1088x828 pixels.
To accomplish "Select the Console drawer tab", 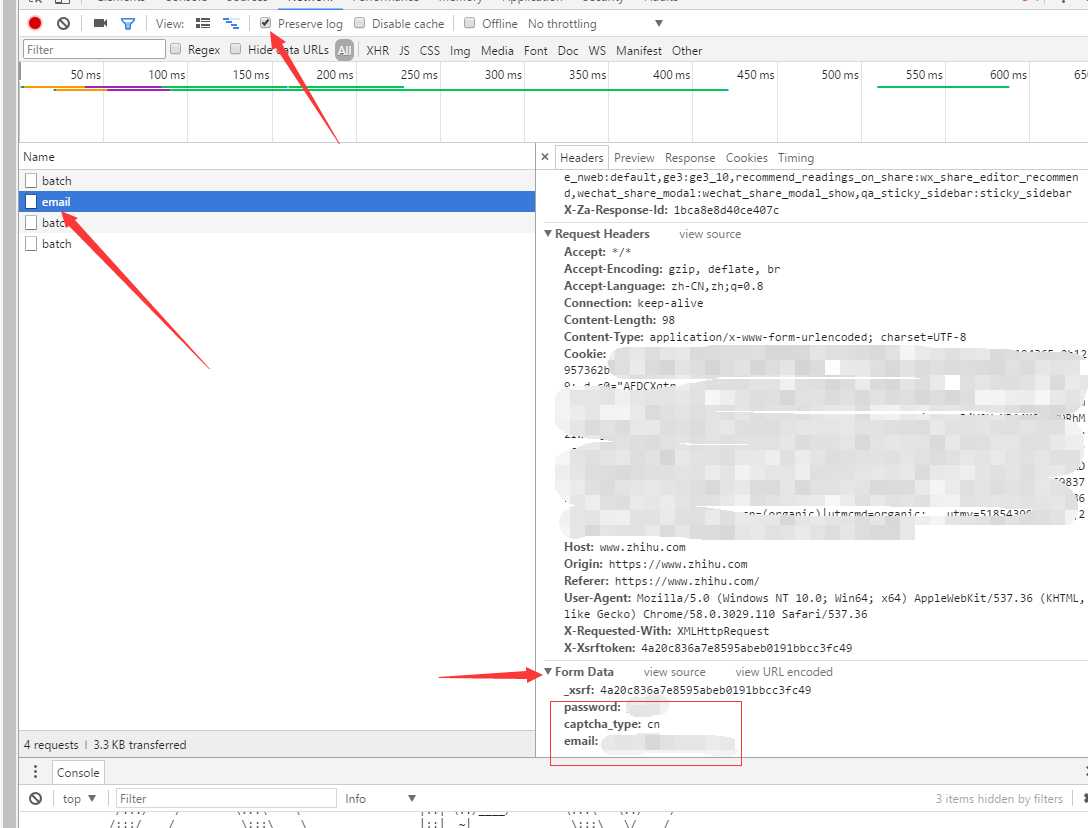I will point(78,772).
